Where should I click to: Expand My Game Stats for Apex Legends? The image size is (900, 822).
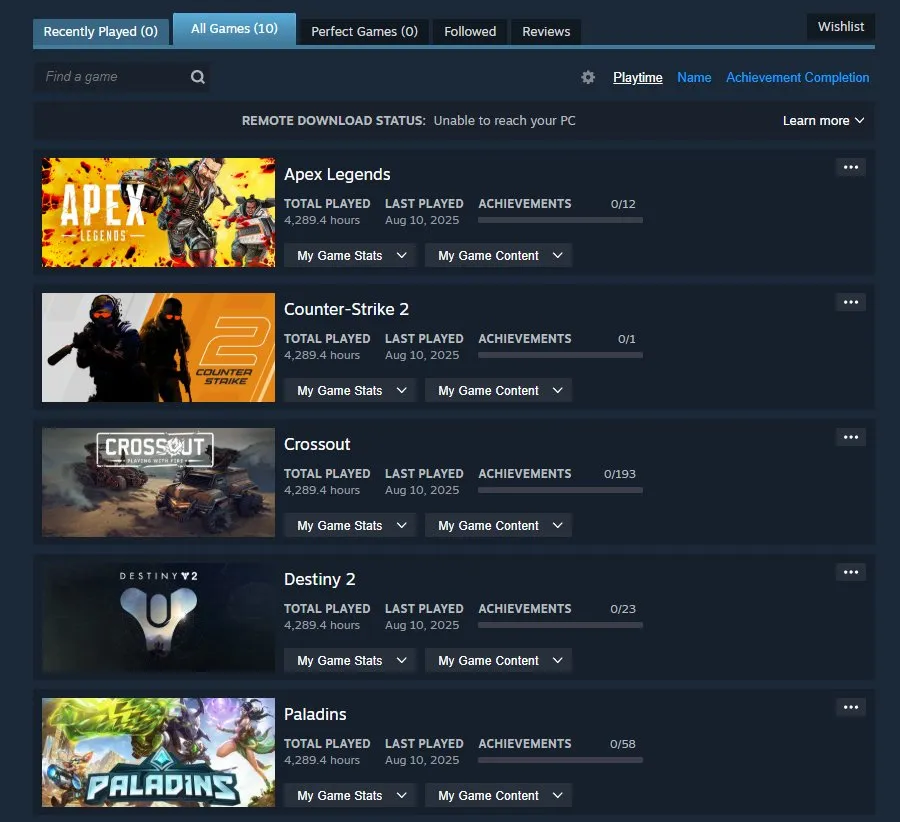point(350,255)
